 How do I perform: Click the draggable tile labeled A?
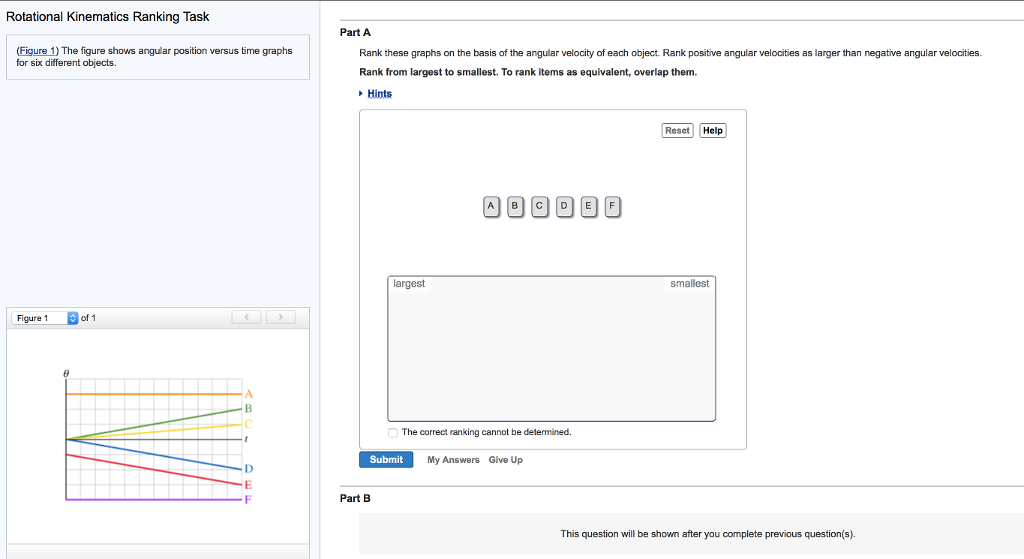(x=491, y=207)
